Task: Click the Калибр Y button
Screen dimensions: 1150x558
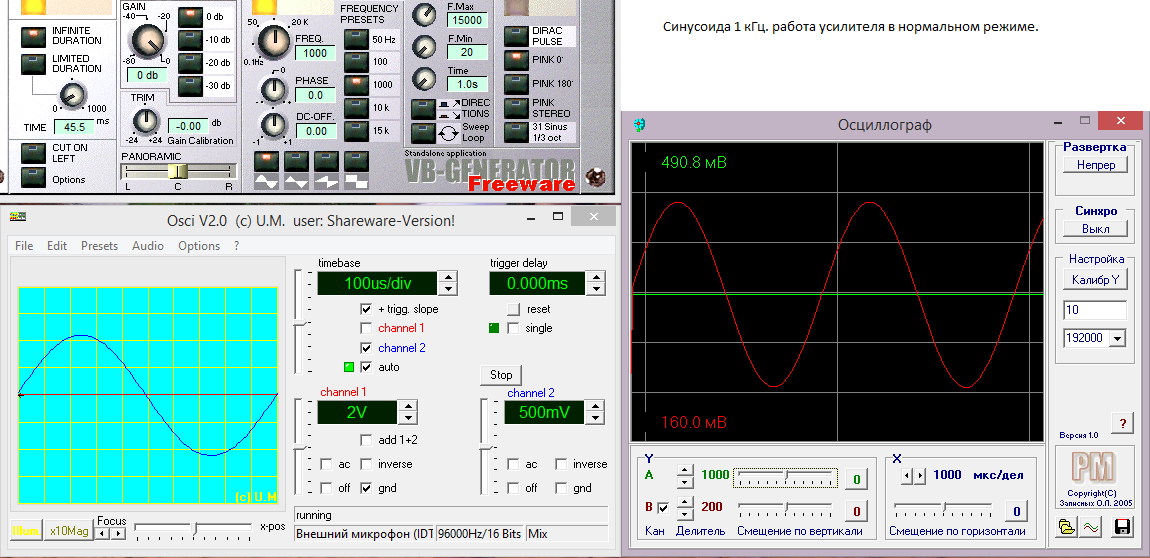Action: point(1094,279)
